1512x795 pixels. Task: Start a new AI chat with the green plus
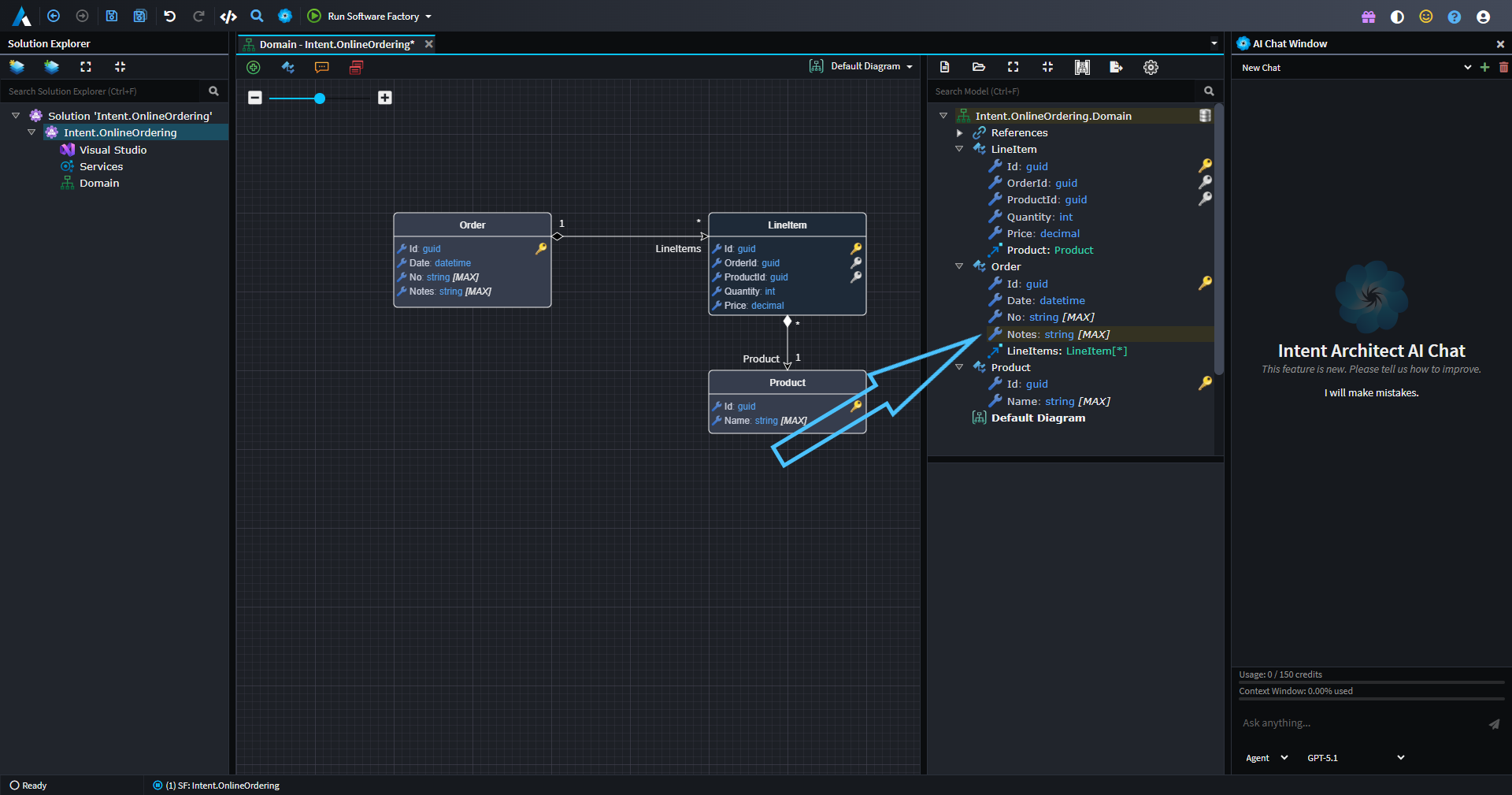1485,68
